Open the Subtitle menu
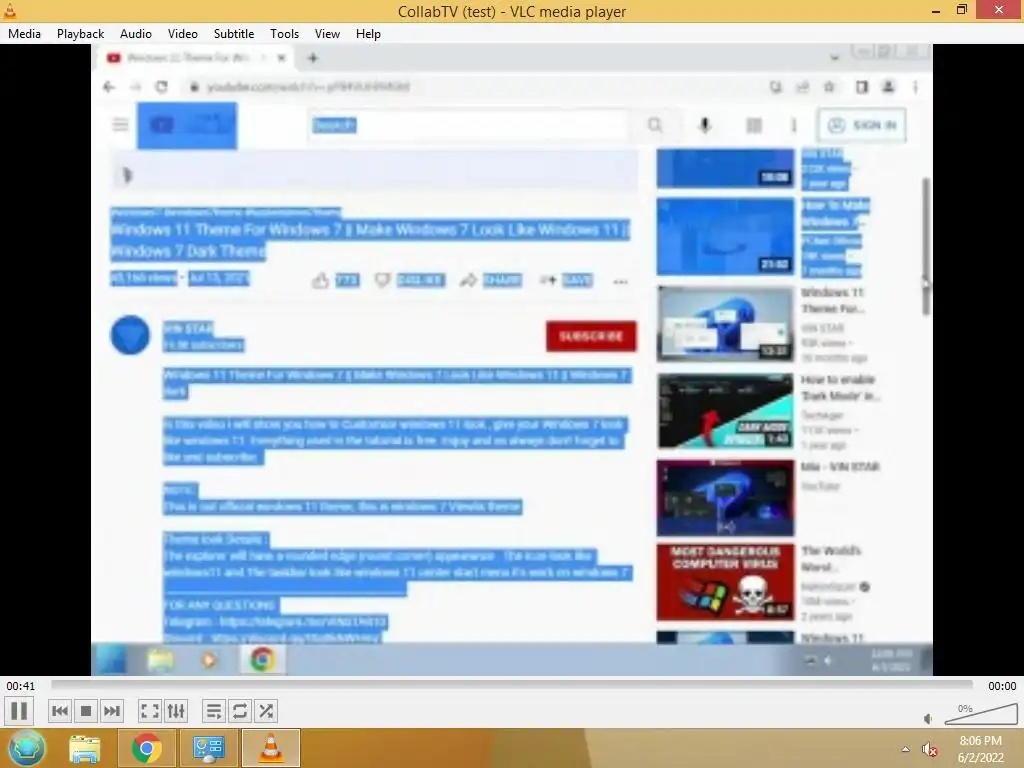 (234, 34)
